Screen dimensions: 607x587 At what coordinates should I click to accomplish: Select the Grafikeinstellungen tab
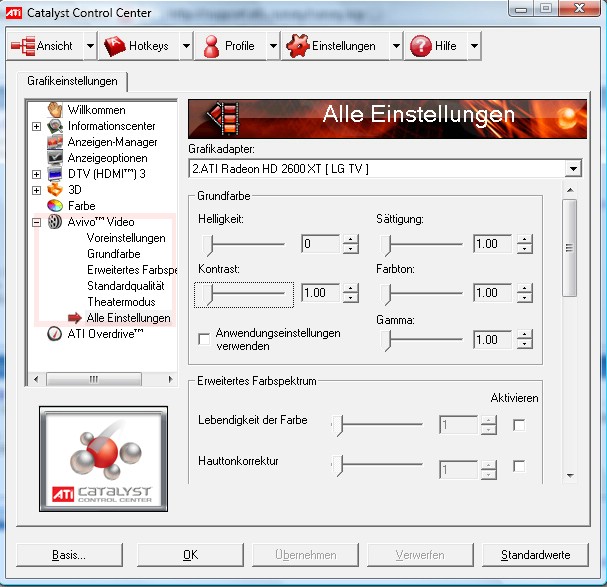coord(72,81)
